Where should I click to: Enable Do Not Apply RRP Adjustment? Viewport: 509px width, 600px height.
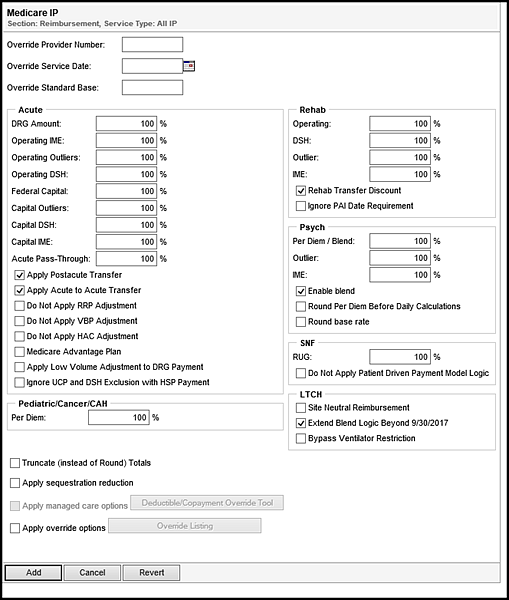20,305
